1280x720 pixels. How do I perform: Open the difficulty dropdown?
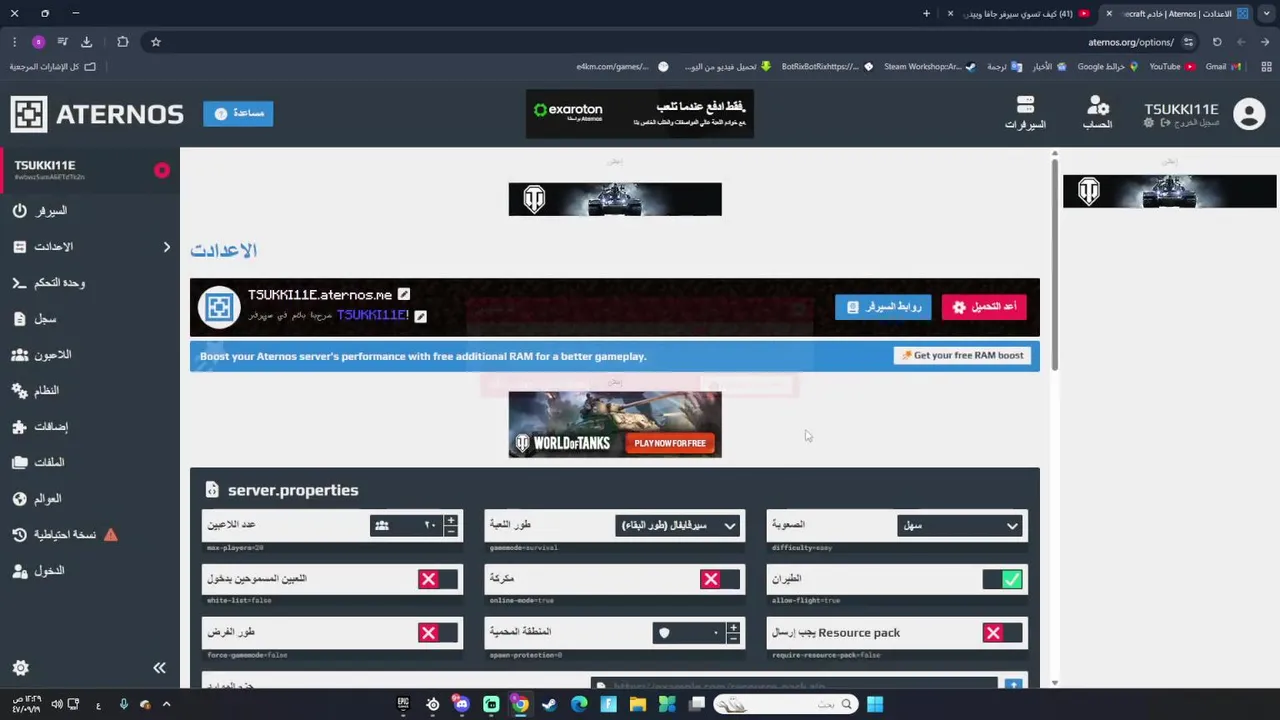tap(960, 526)
